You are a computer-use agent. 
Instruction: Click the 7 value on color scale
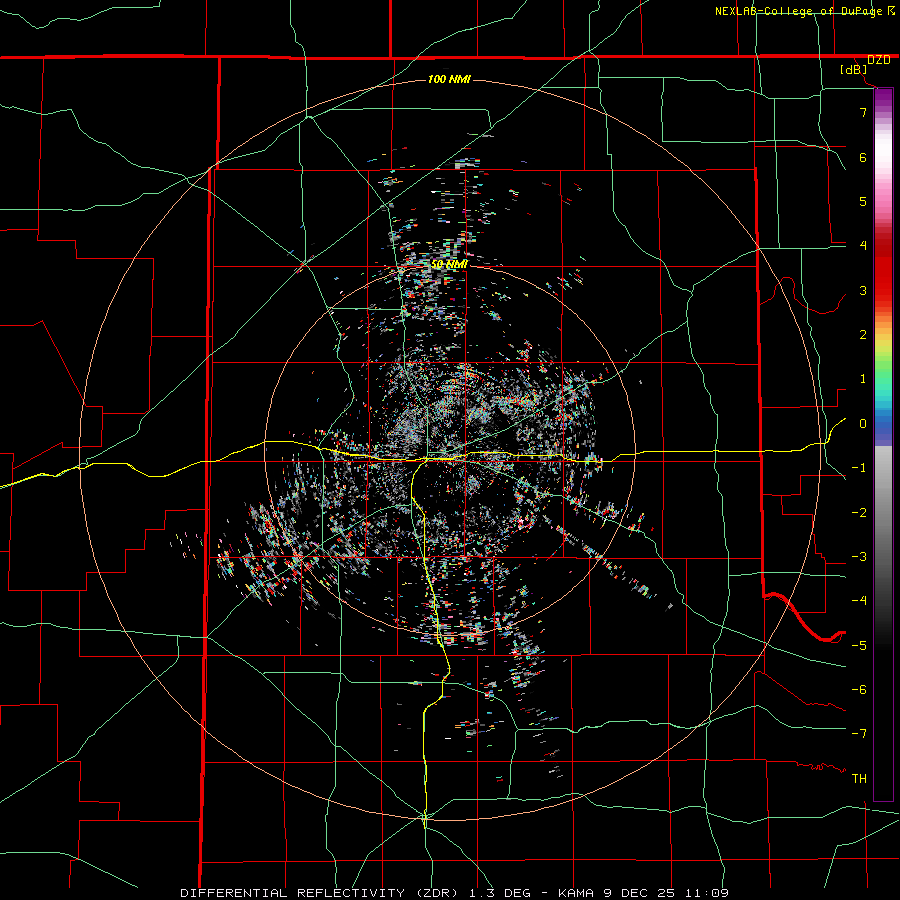click(x=863, y=113)
